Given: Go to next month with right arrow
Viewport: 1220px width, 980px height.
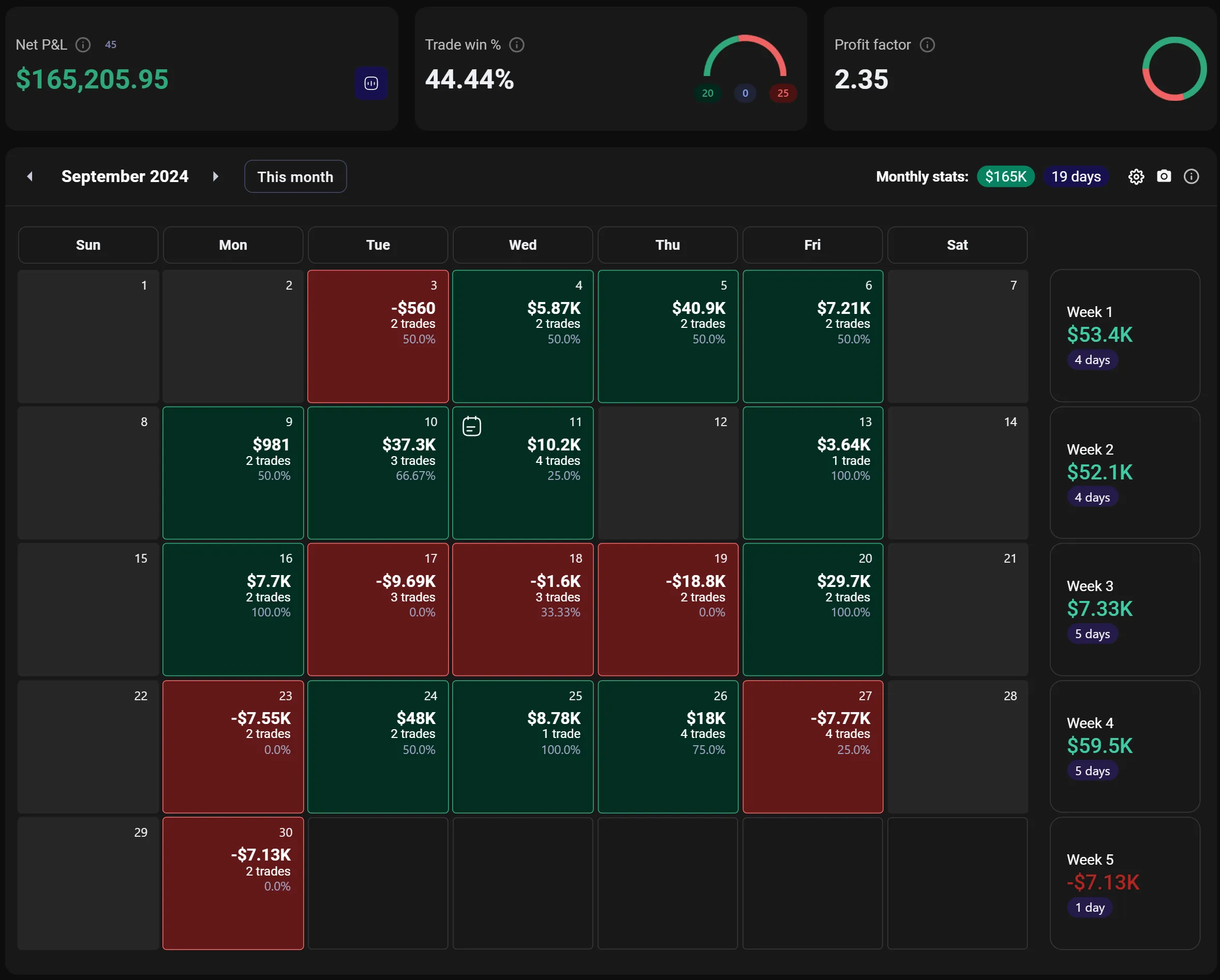Looking at the screenshot, I should [215, 176].
